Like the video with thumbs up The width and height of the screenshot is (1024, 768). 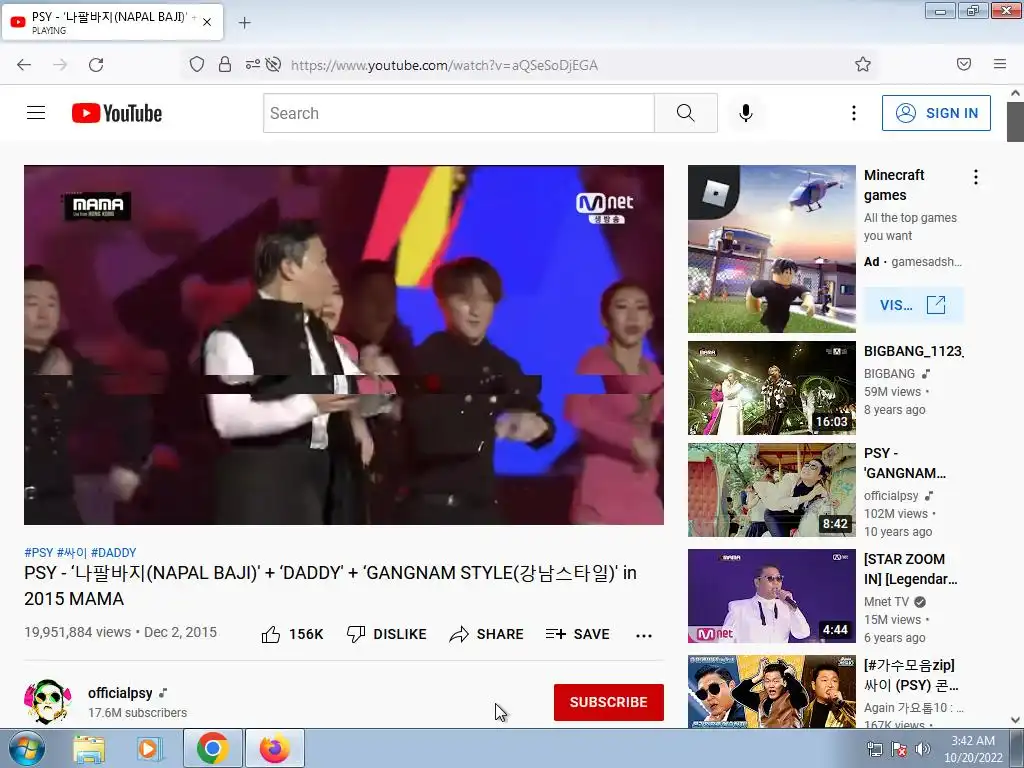(292, 634)
